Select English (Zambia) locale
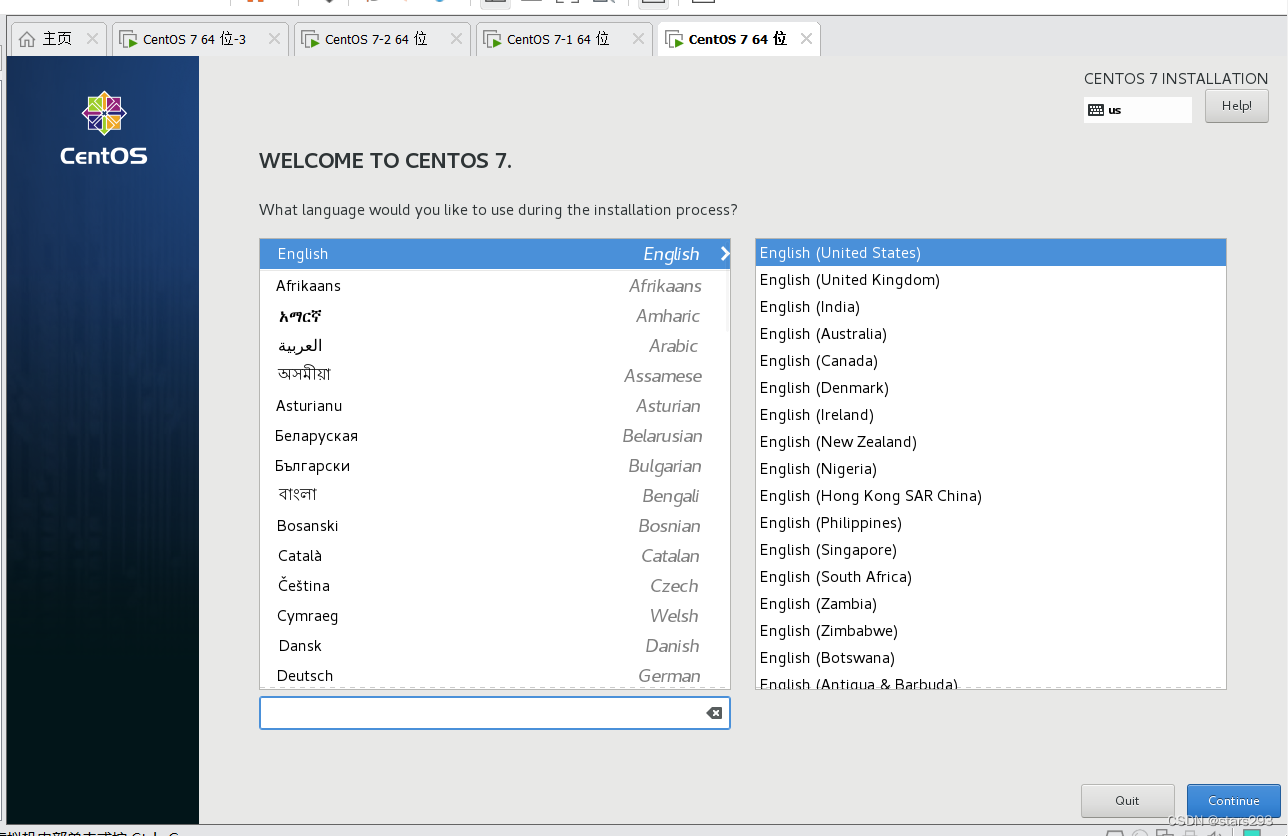The height and width of the screenshot is (836, 1288). 990,604
